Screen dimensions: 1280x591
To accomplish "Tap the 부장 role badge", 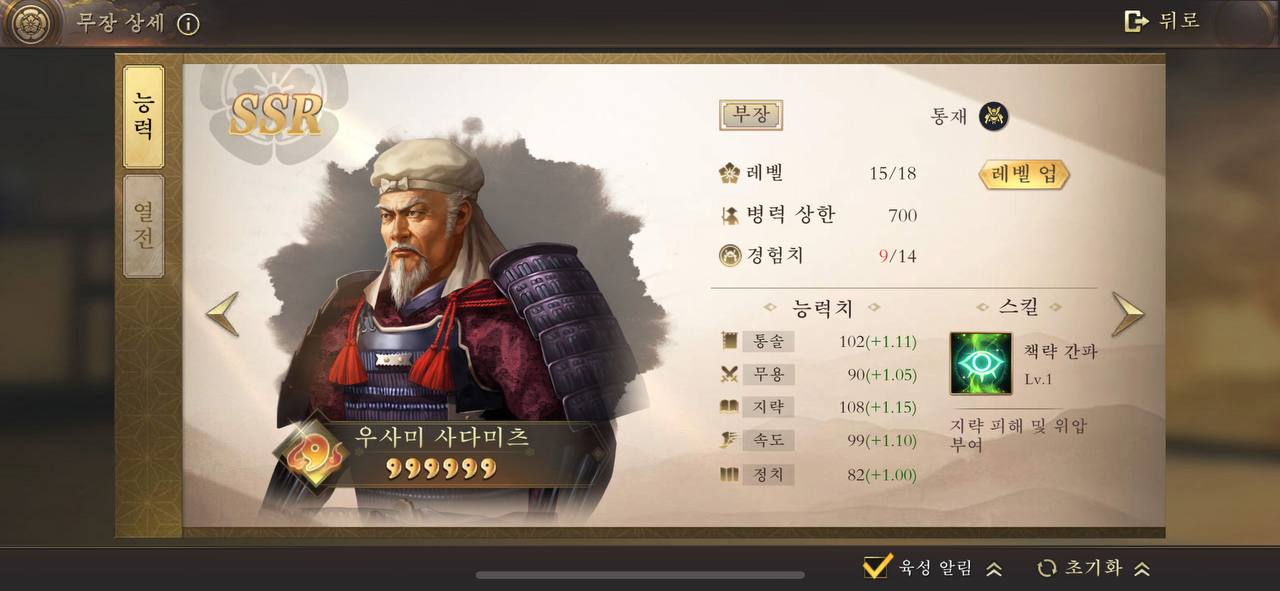I will tap(751, 115).
